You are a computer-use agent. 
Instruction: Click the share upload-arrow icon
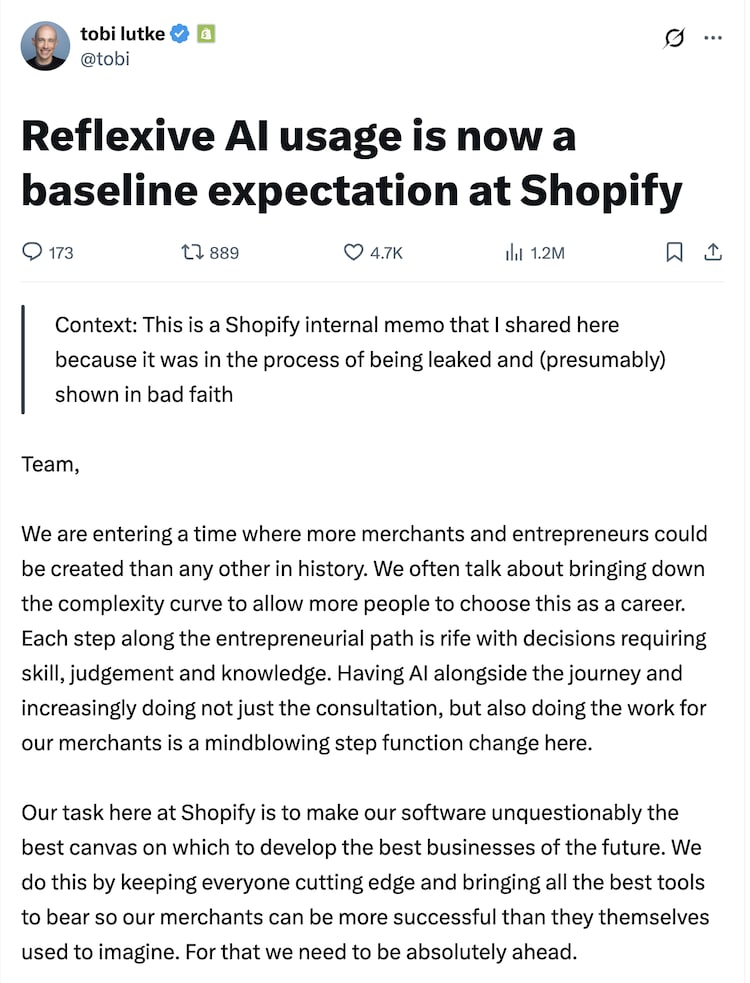click(x=712, y=252)
